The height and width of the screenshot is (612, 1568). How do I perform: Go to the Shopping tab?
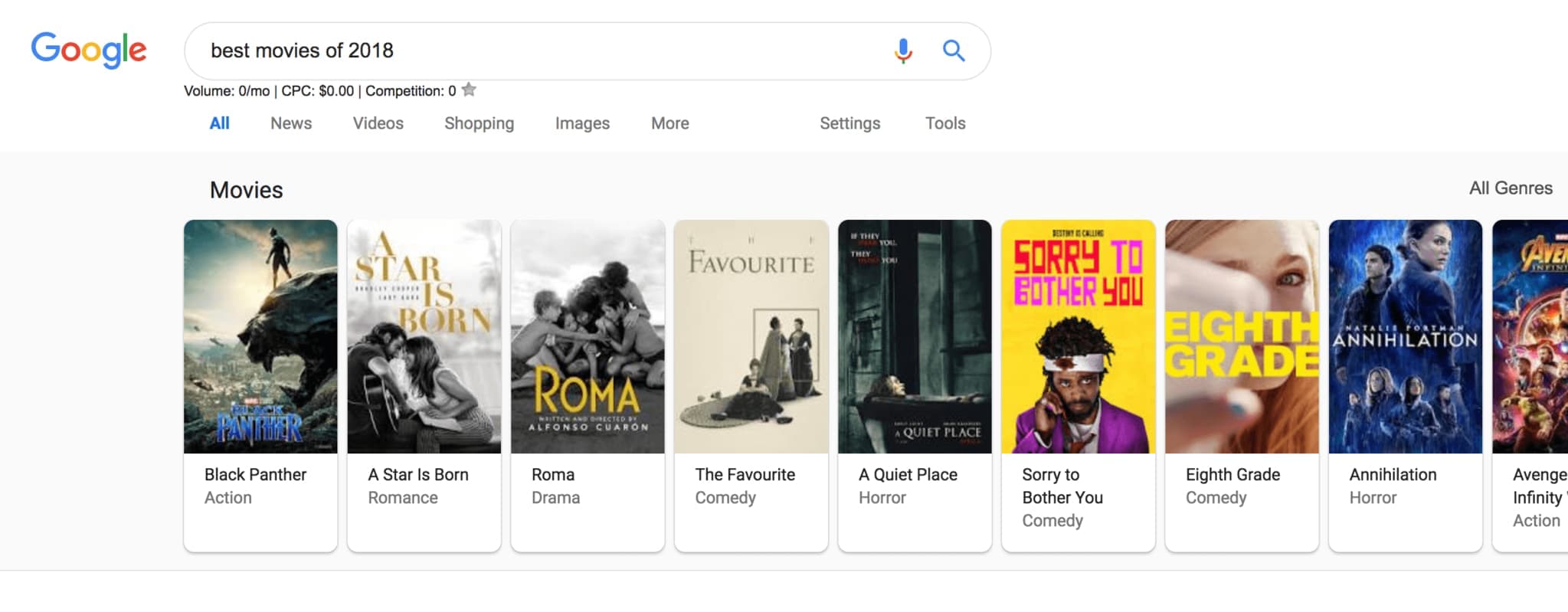click(x=480, y=123)
